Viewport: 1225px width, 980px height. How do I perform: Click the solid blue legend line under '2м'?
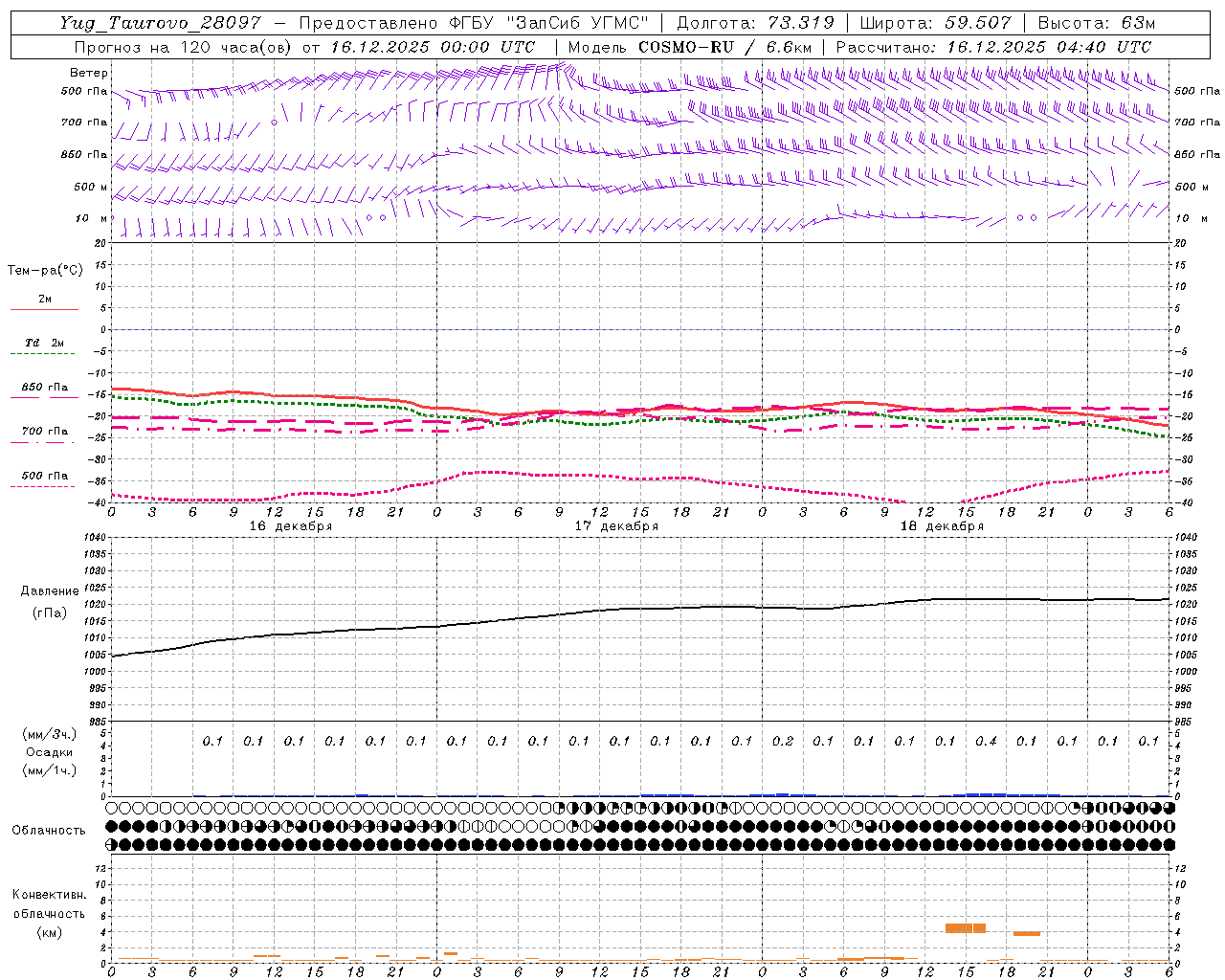click(45, 310)
